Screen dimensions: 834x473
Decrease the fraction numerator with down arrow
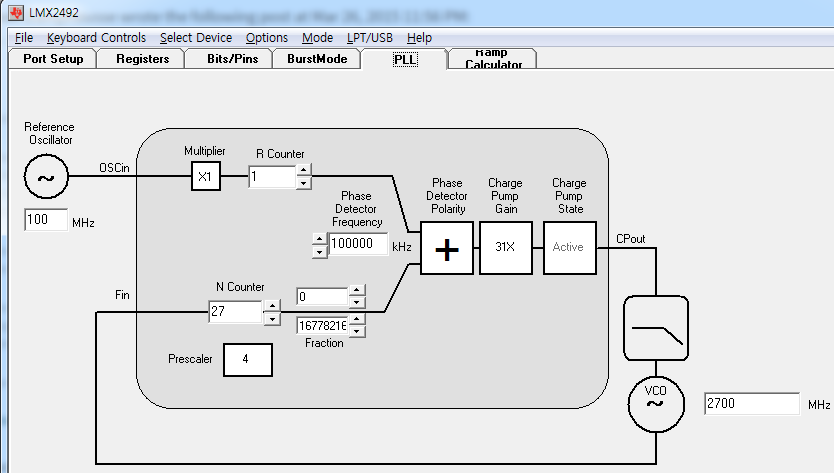coord(357,302)
